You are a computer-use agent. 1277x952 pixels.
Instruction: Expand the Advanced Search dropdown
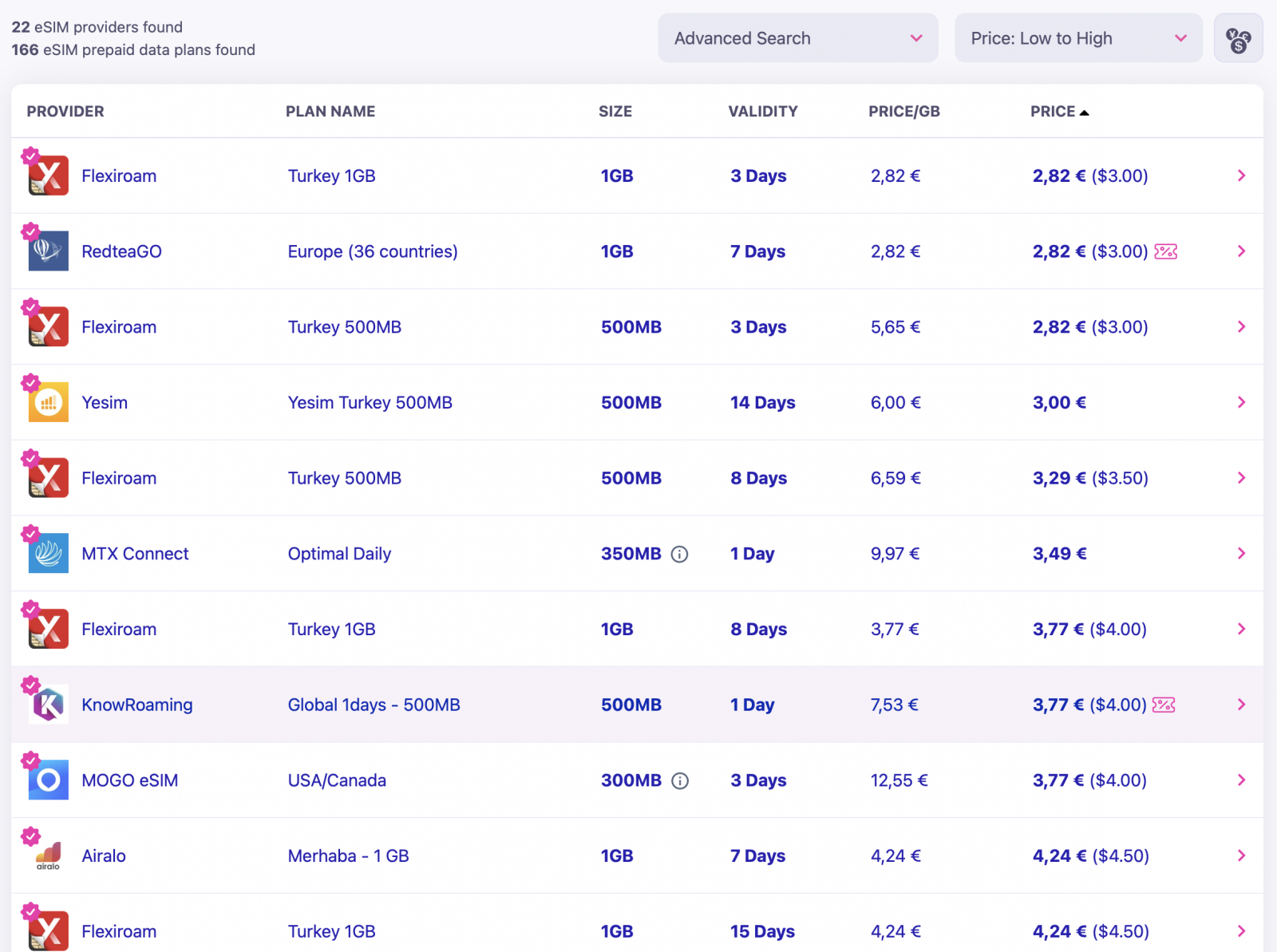[797, 38]
